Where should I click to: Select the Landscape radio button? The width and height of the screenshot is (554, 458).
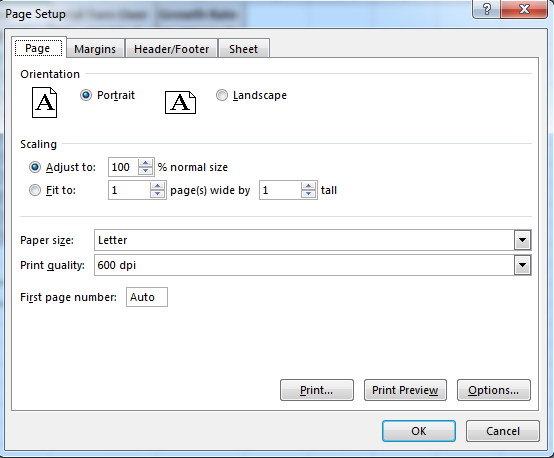222,95
